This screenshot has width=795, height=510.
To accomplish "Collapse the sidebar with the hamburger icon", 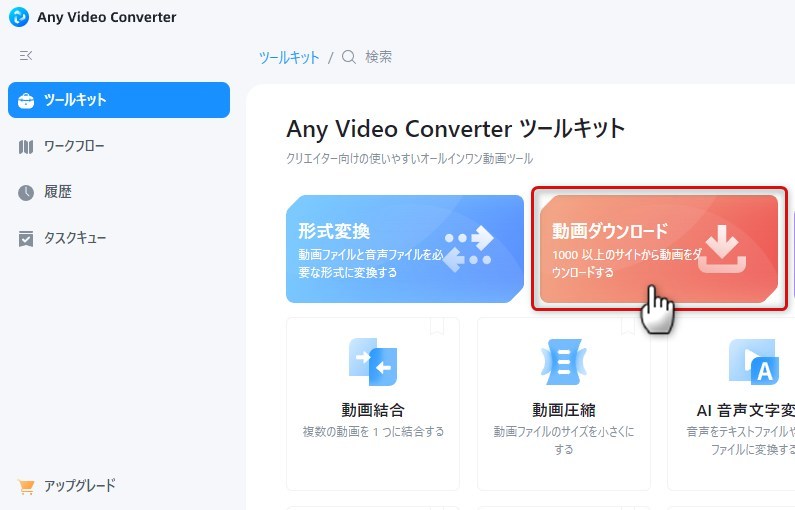I will (26, 55).
